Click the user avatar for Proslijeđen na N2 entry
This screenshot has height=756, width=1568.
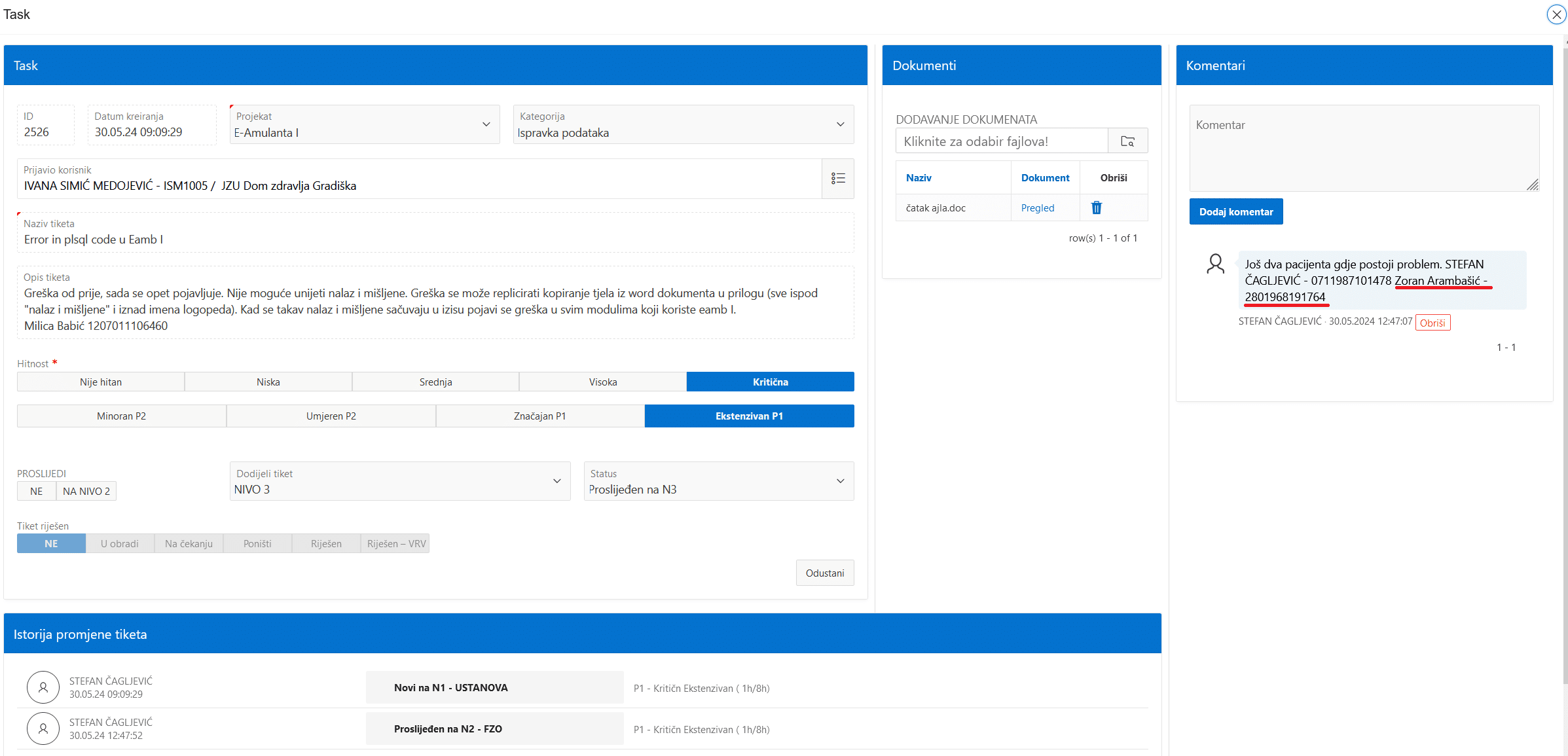pyautogui.click(x=43, y=729)
